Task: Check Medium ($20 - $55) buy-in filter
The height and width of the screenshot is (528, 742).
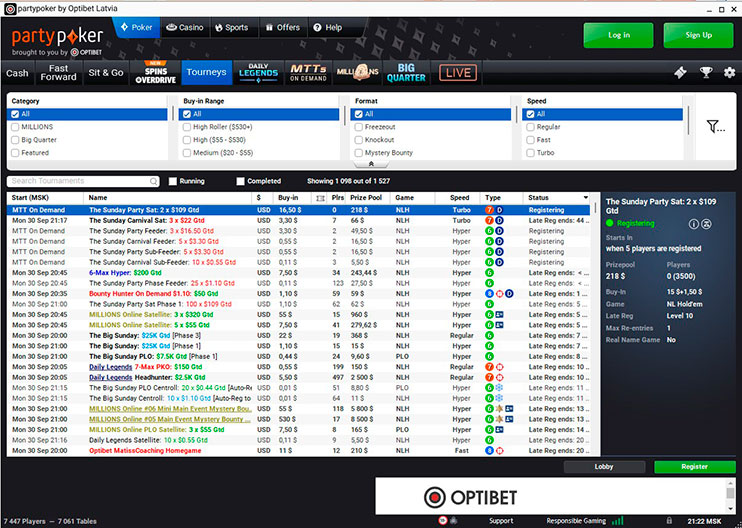Action: point(187,153)
